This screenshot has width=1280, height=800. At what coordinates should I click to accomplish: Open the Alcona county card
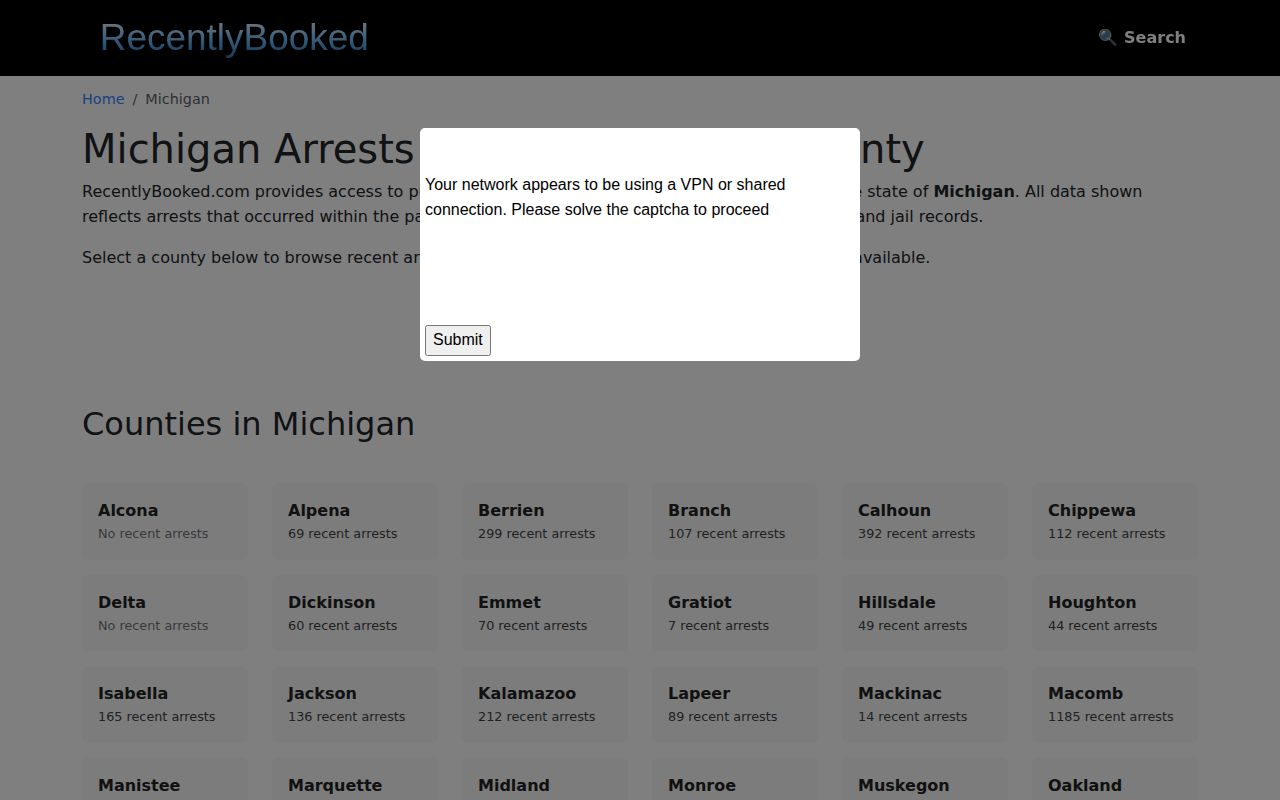tap(165, 521)
